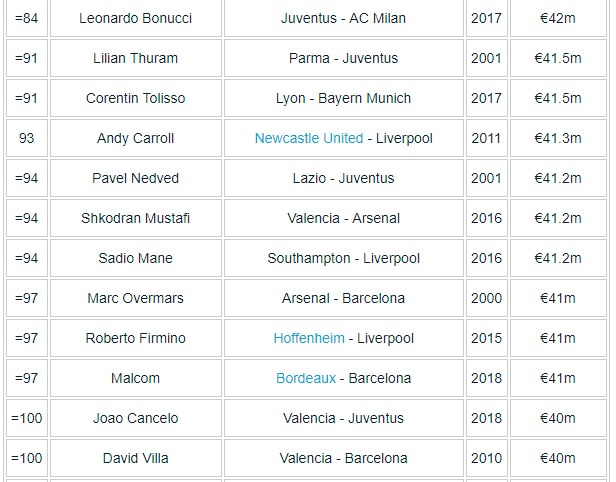
Task: Select the Marc Overmars player cell
Action: pos(135,298)
